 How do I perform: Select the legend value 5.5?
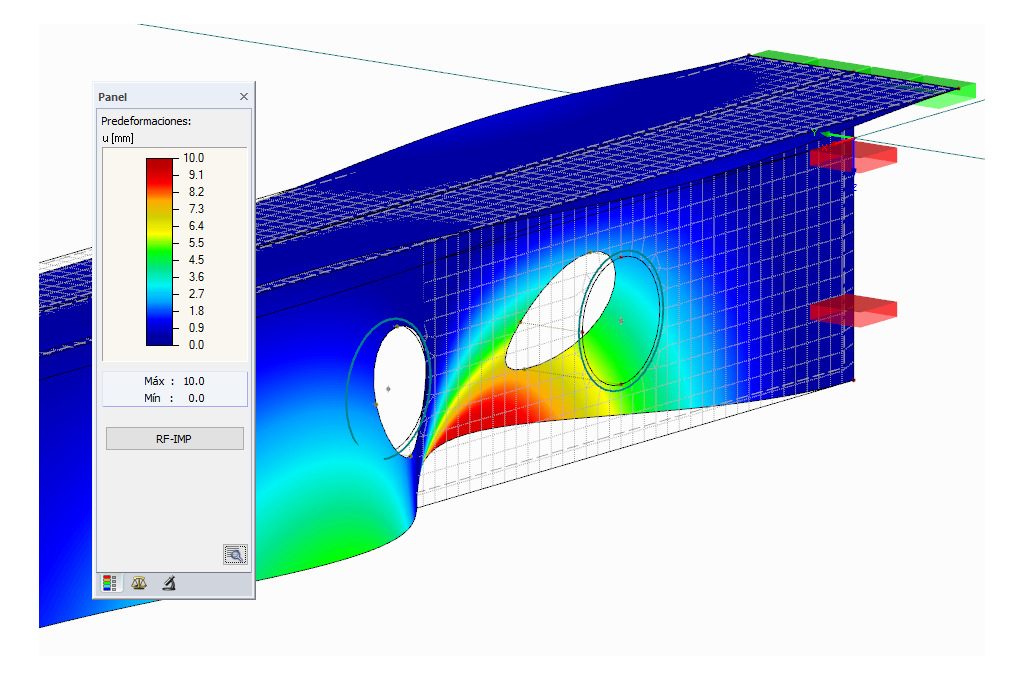tap(196, 243)
